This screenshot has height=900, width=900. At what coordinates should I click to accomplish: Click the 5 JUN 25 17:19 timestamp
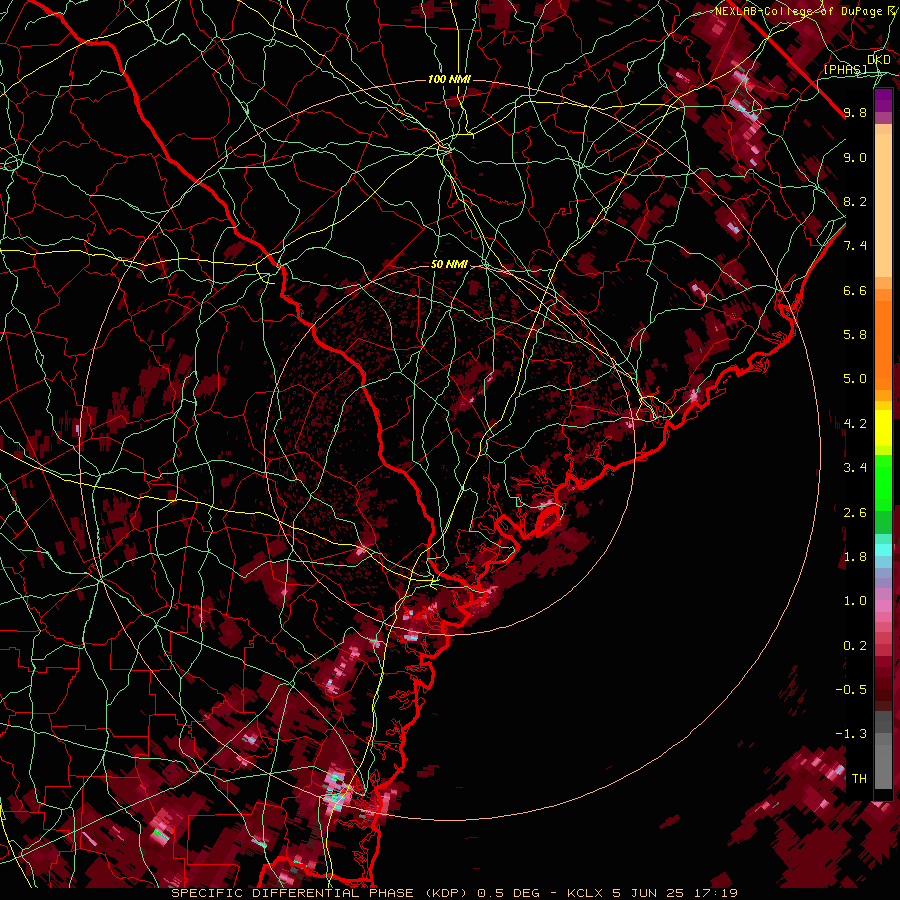[674, 893]
